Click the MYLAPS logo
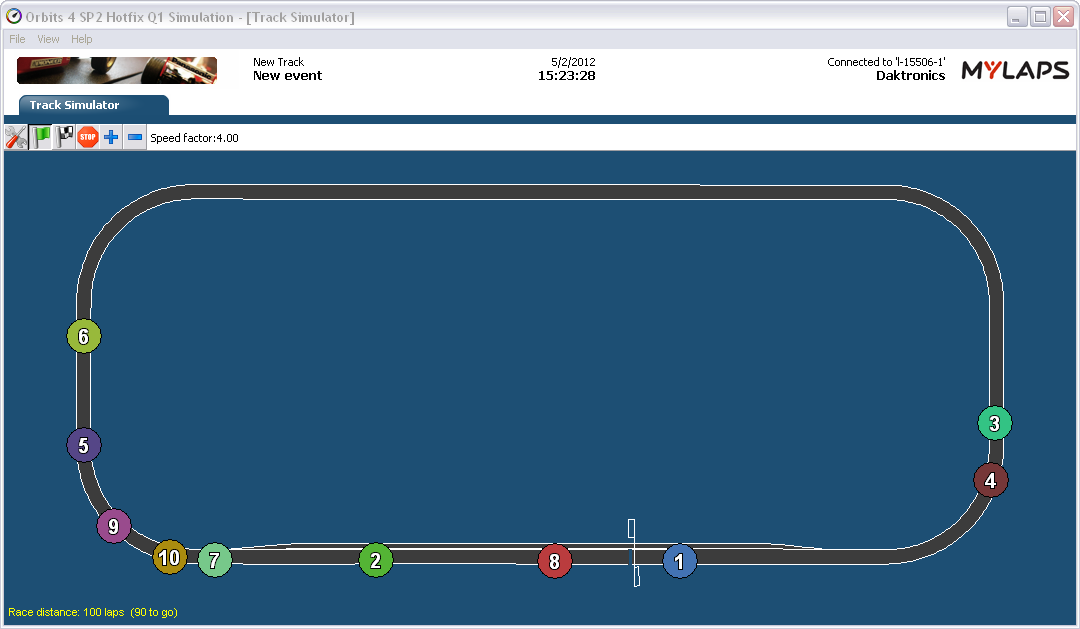Viewport: 1080px width, 629px height. coord(1014,70)
